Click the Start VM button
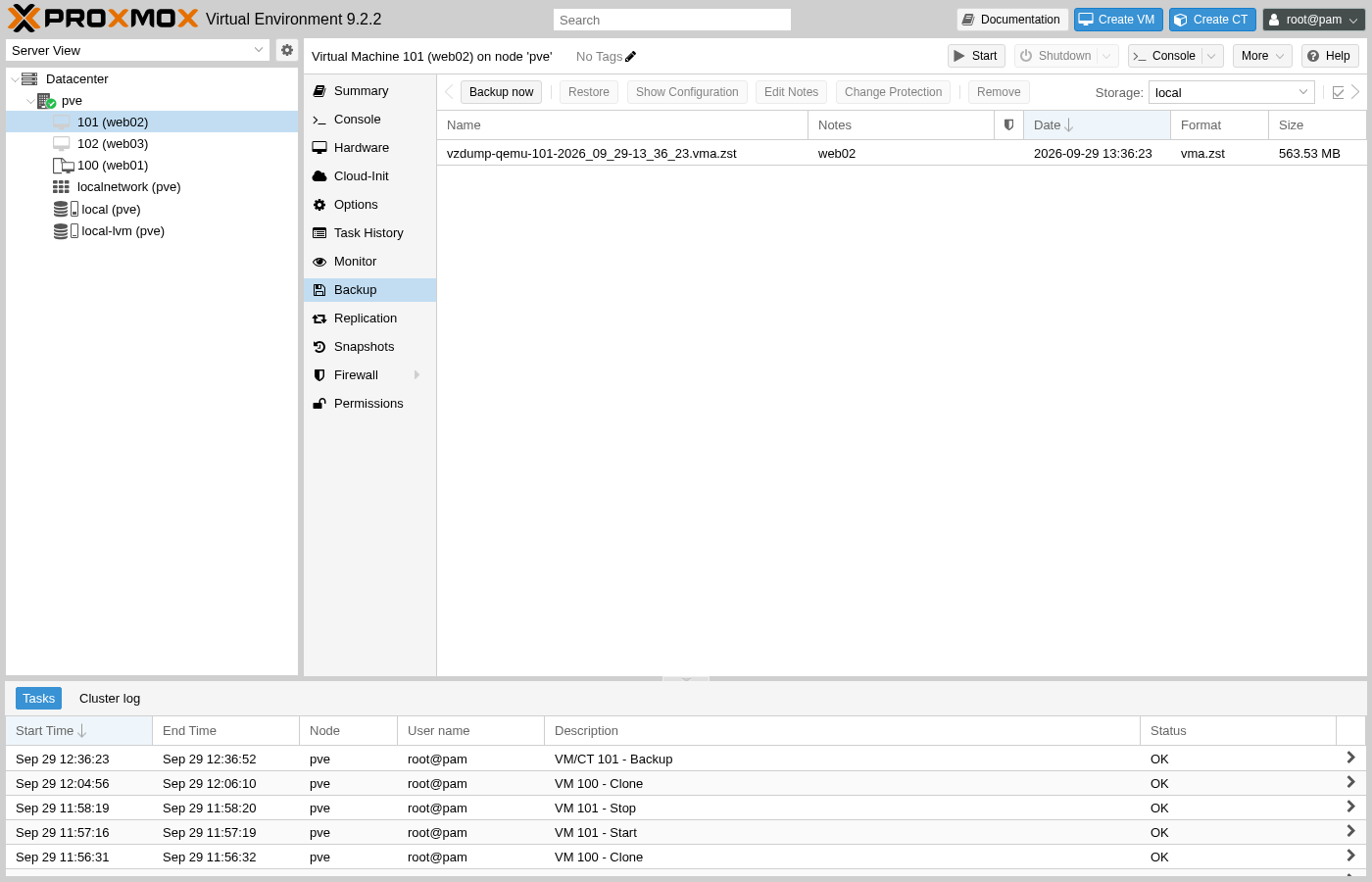 click(976, 56)
